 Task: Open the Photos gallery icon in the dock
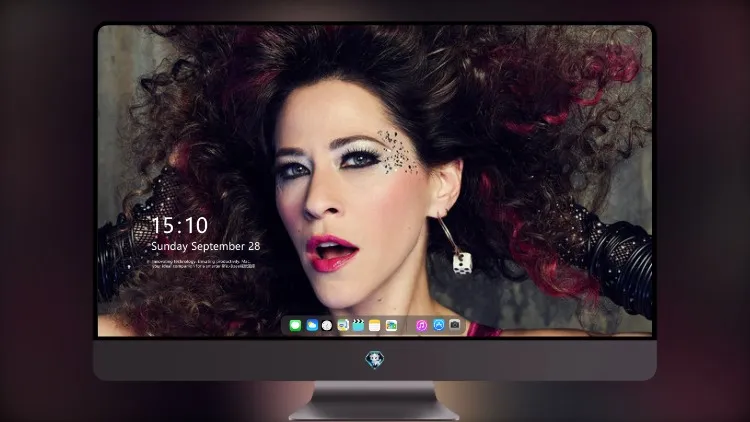pos(391,326)
